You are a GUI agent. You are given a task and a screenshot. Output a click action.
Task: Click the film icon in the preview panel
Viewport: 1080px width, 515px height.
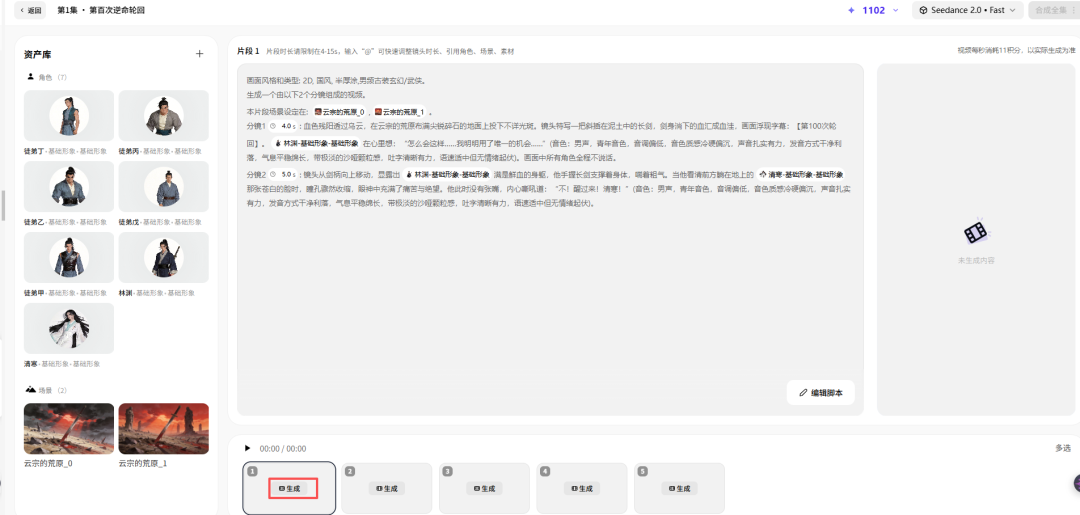[975, 233]
